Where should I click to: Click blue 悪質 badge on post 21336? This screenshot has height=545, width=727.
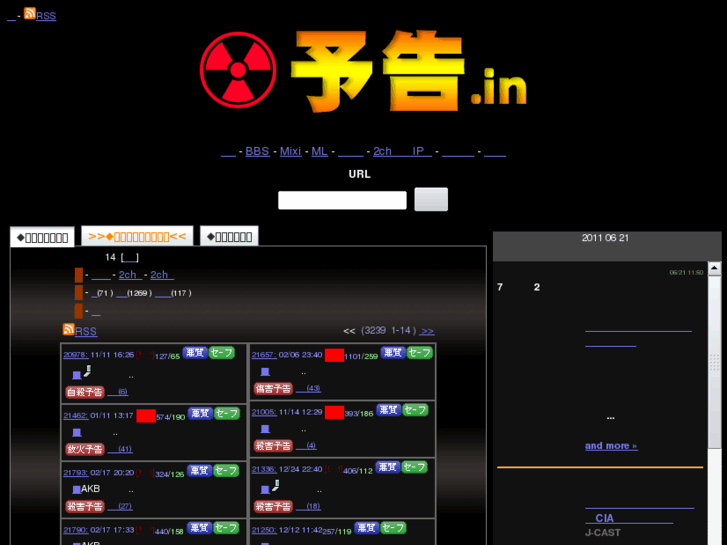pyautogui.click(x=388, y=467)
